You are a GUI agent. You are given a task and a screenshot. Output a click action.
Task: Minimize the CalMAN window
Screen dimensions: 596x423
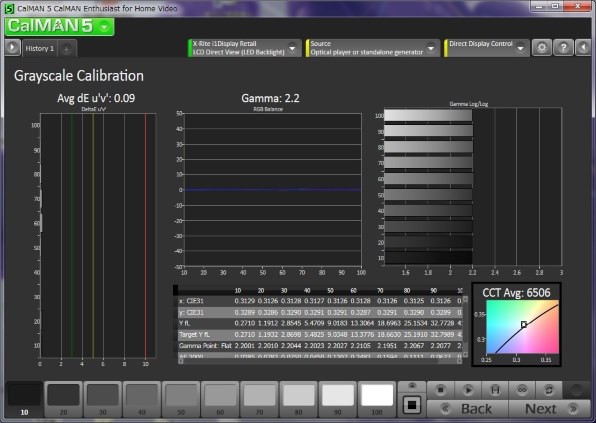(538, 6)
